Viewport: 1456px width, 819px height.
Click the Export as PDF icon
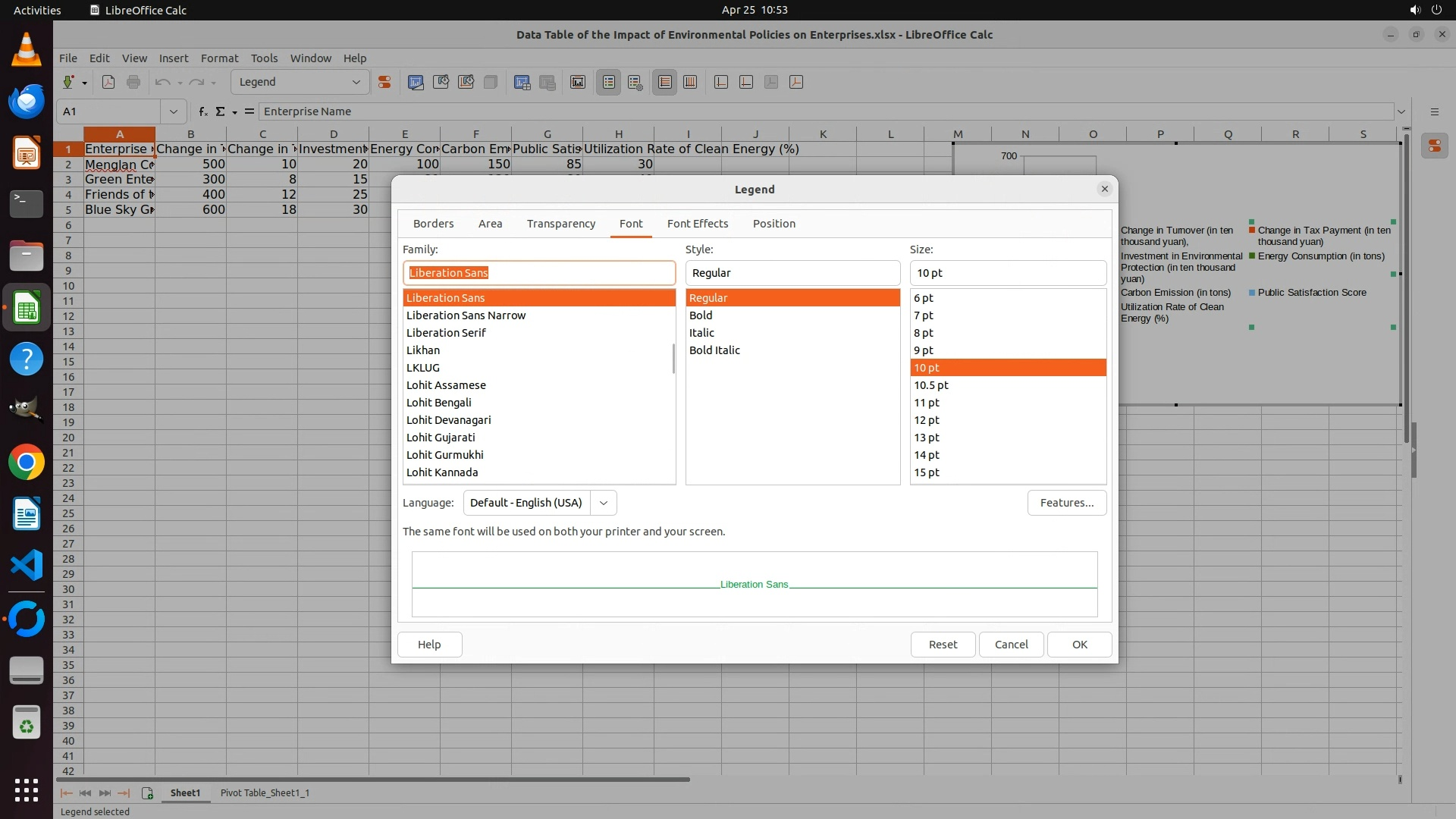(x=108, y=82)
